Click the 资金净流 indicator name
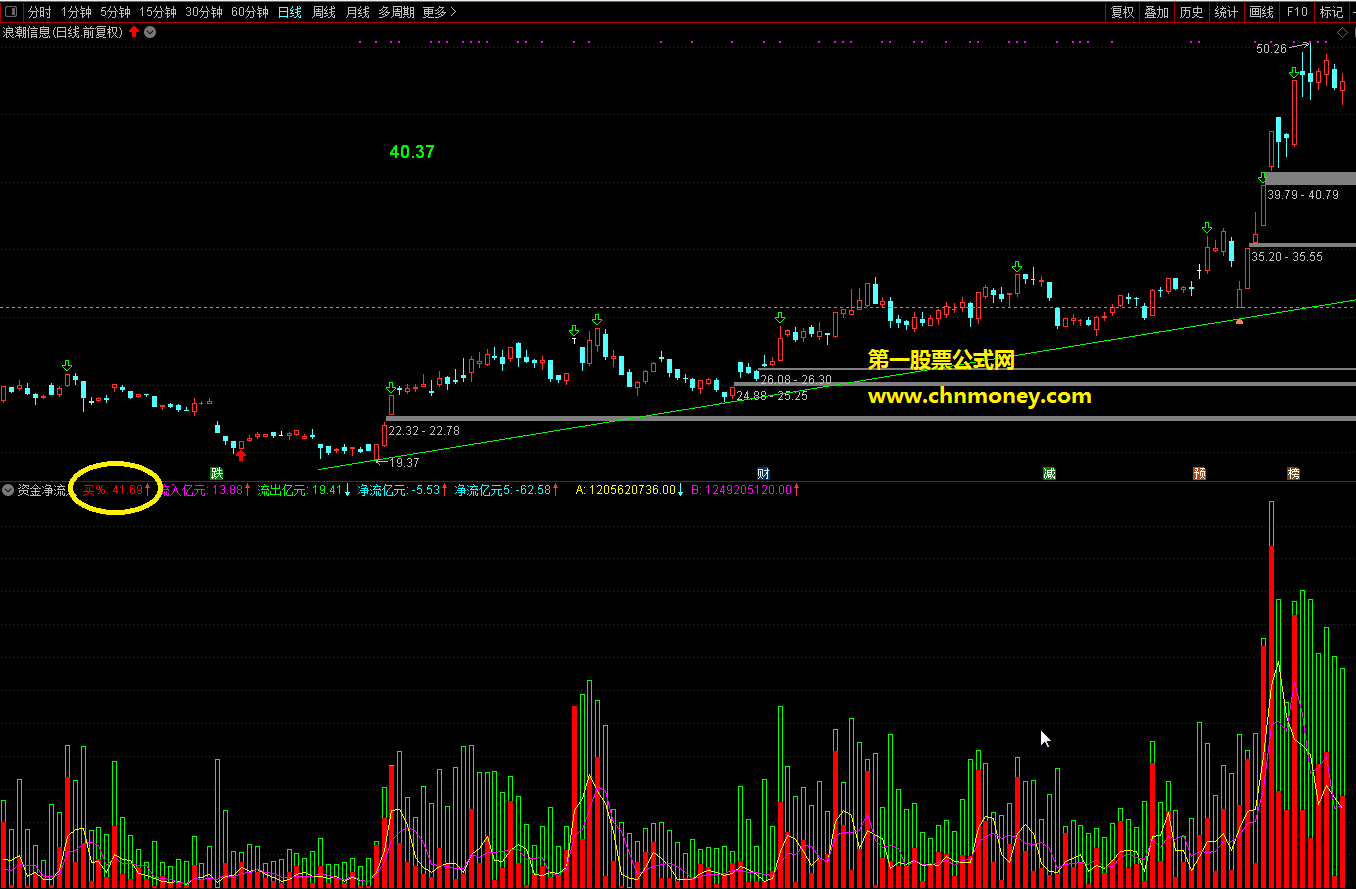 [x=42, y=490]
